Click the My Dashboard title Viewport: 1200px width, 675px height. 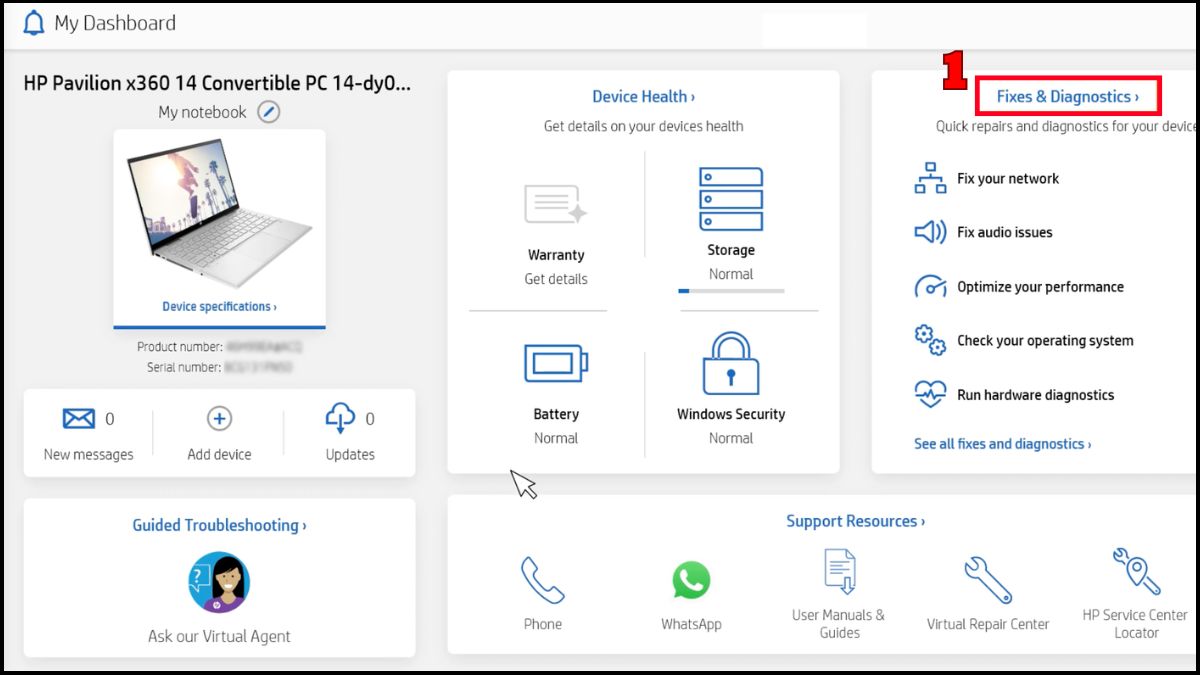[x=115, y=23]
